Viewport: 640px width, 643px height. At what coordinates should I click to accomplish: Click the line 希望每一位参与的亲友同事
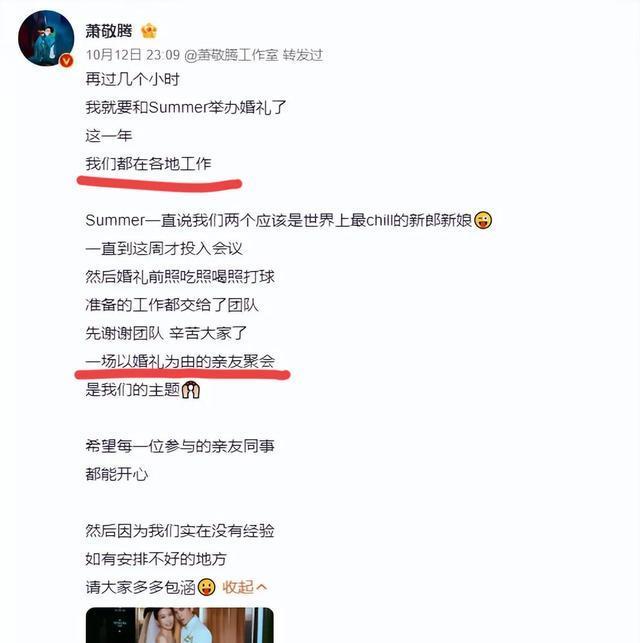click(180, 446)
